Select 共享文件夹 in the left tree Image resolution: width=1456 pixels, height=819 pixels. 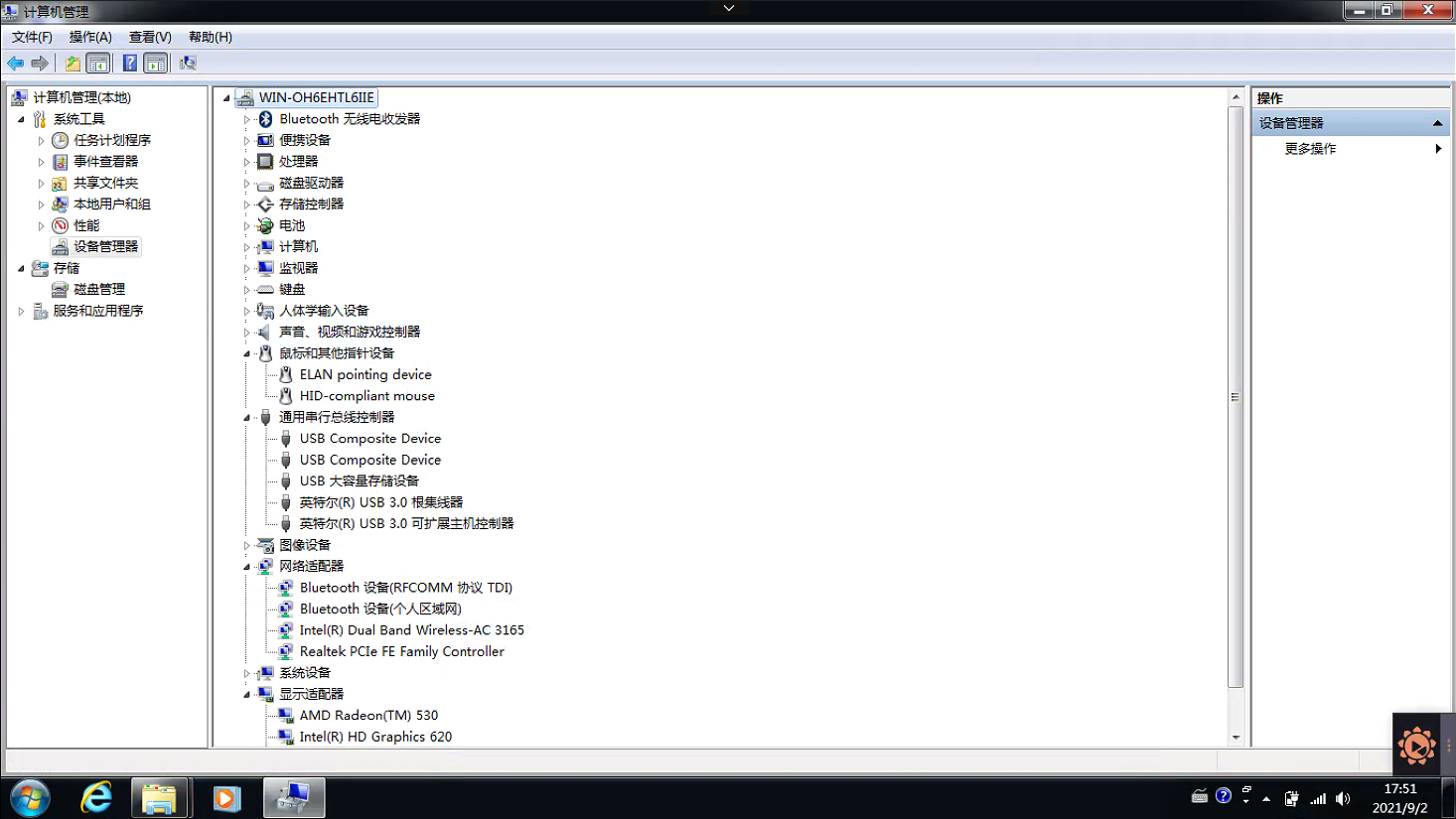[x=105, y=184]
